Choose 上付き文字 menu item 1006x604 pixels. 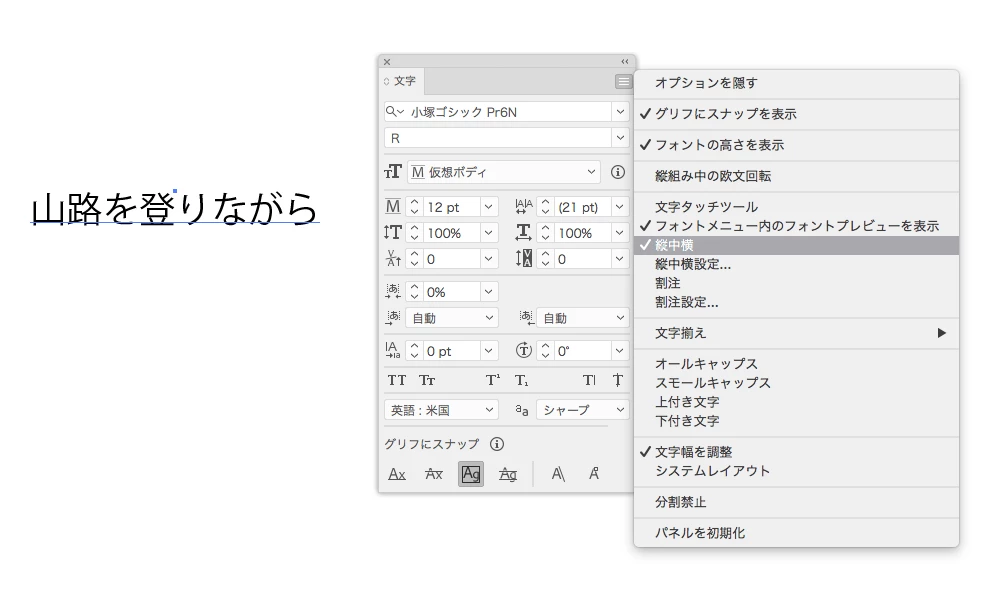click(796, 402)
